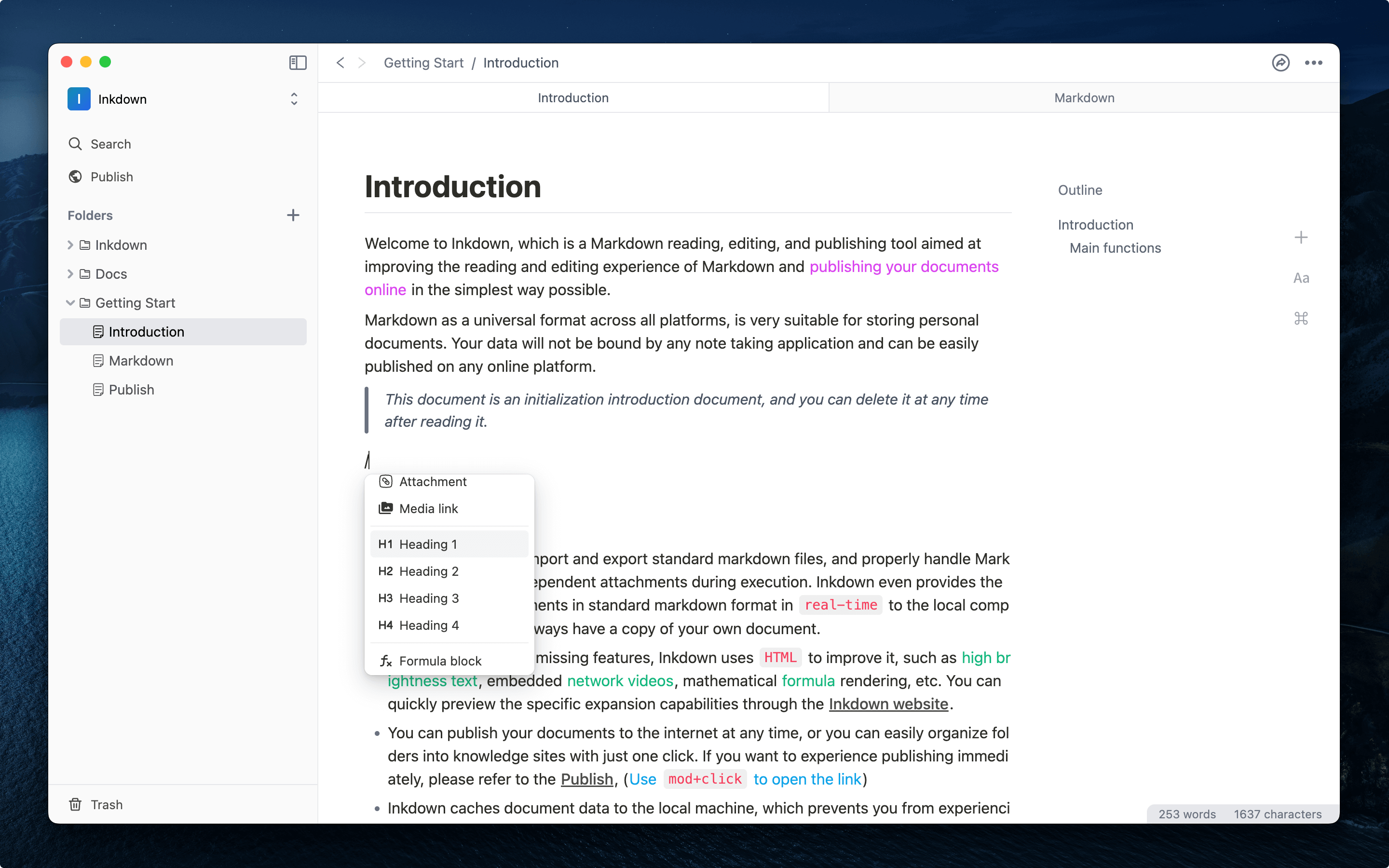
Task: Open the Publish document under Getting Start
Action: point(183,390)
